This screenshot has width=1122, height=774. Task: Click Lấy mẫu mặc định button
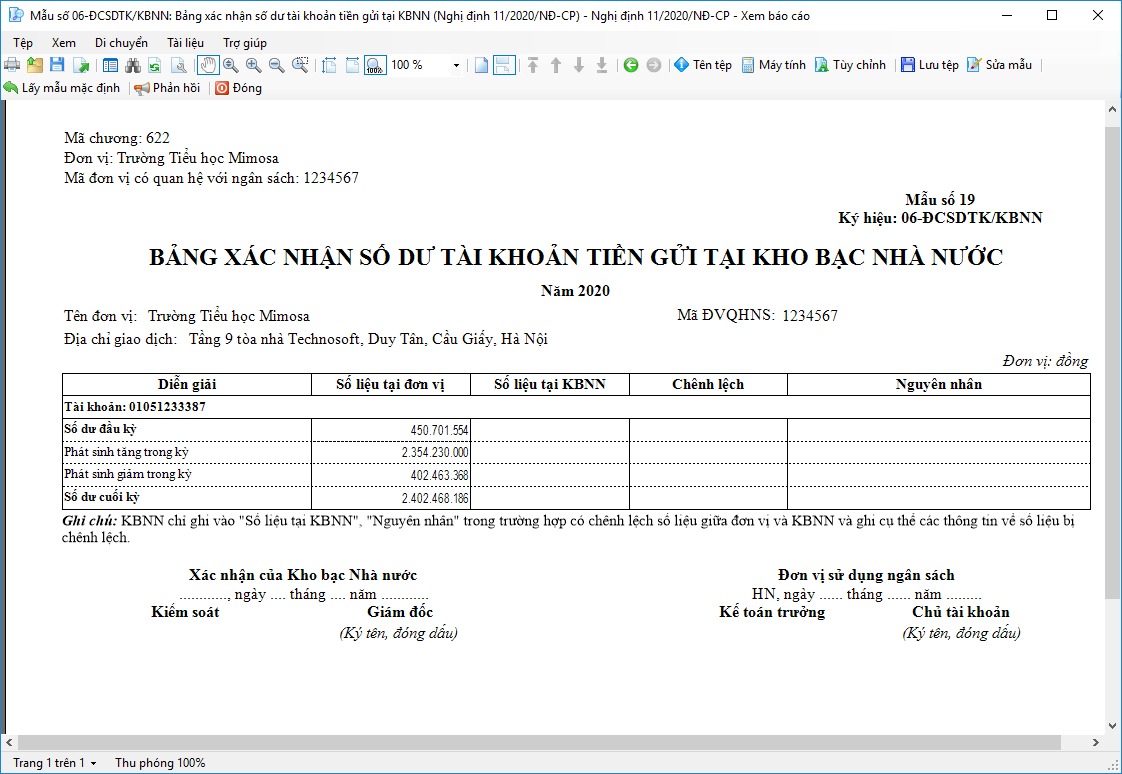pyautogui.click(x=62, y=88)
